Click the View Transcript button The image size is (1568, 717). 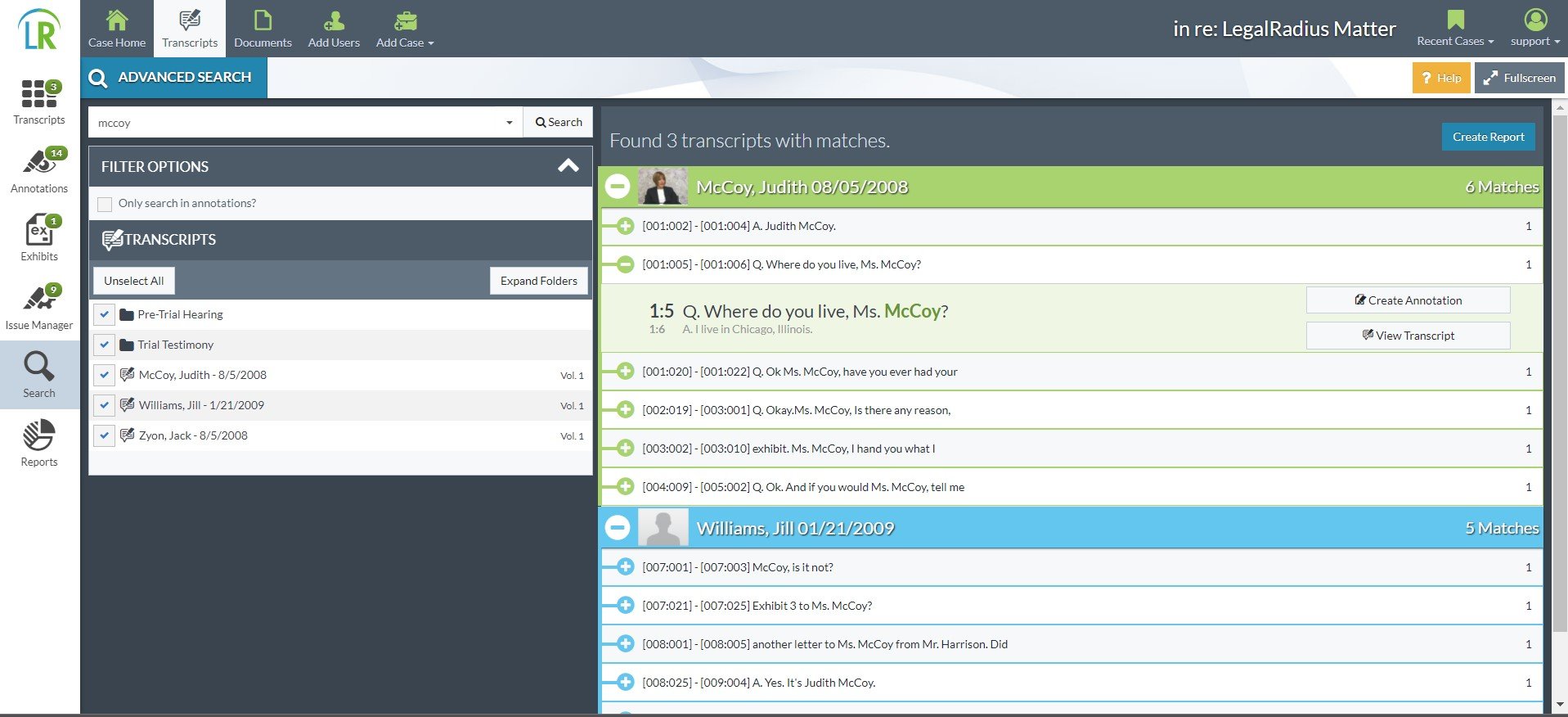pyautogui.click(x=1408, y=336)
